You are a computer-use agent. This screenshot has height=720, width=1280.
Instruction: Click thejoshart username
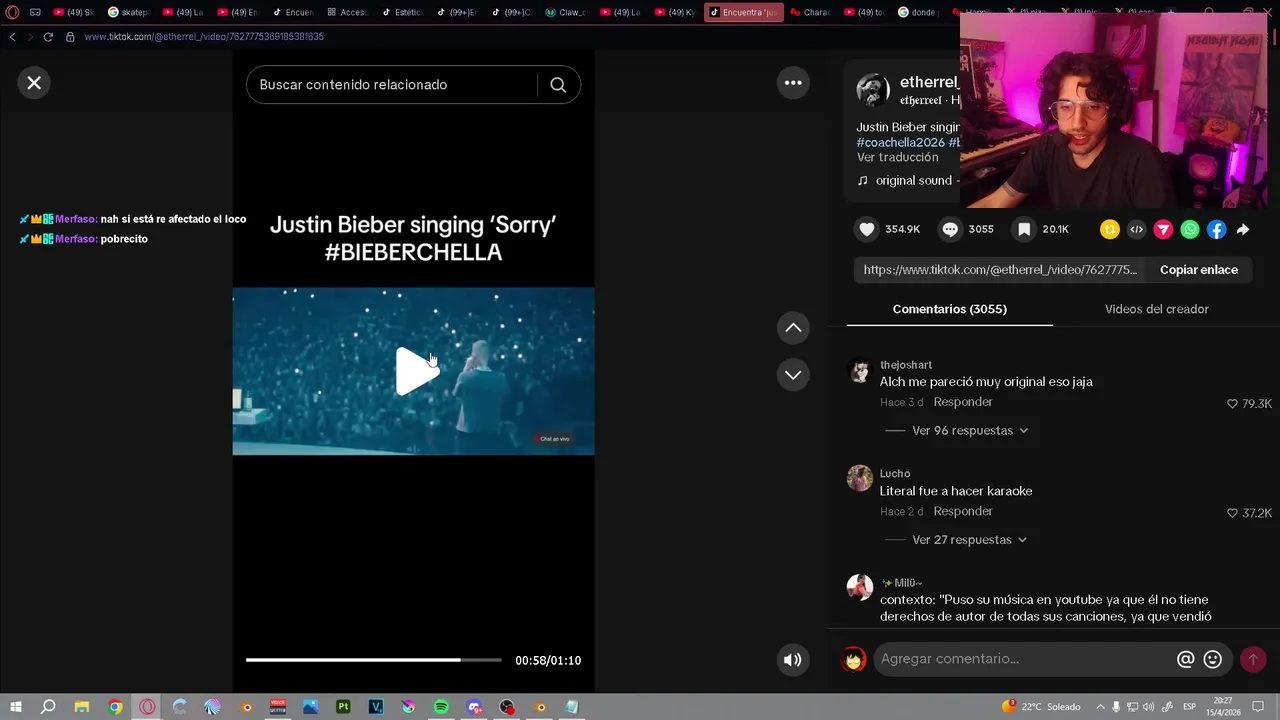pyautogui.click(x=906, y=365)
